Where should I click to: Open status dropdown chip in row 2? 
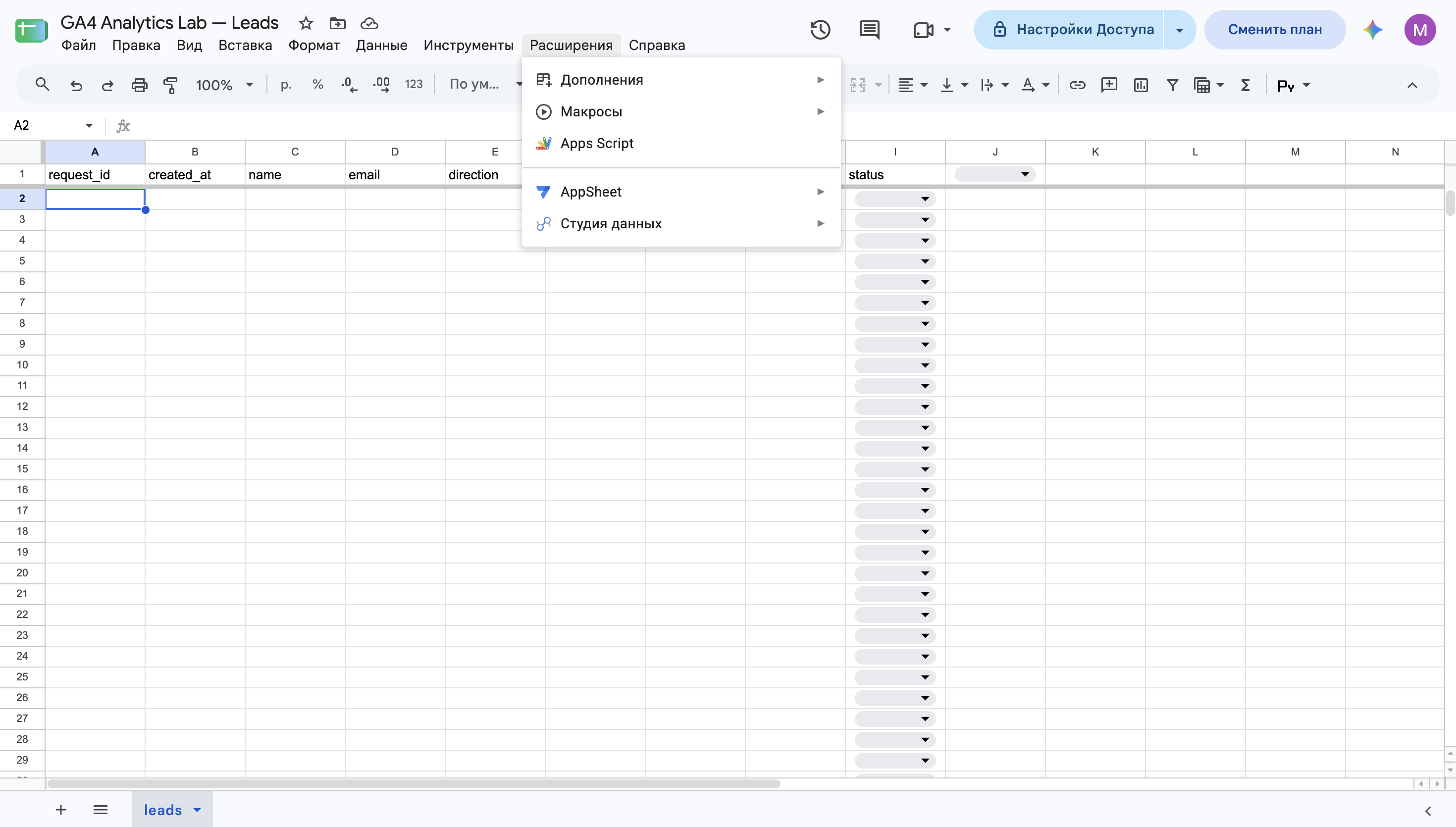point(895,199)
